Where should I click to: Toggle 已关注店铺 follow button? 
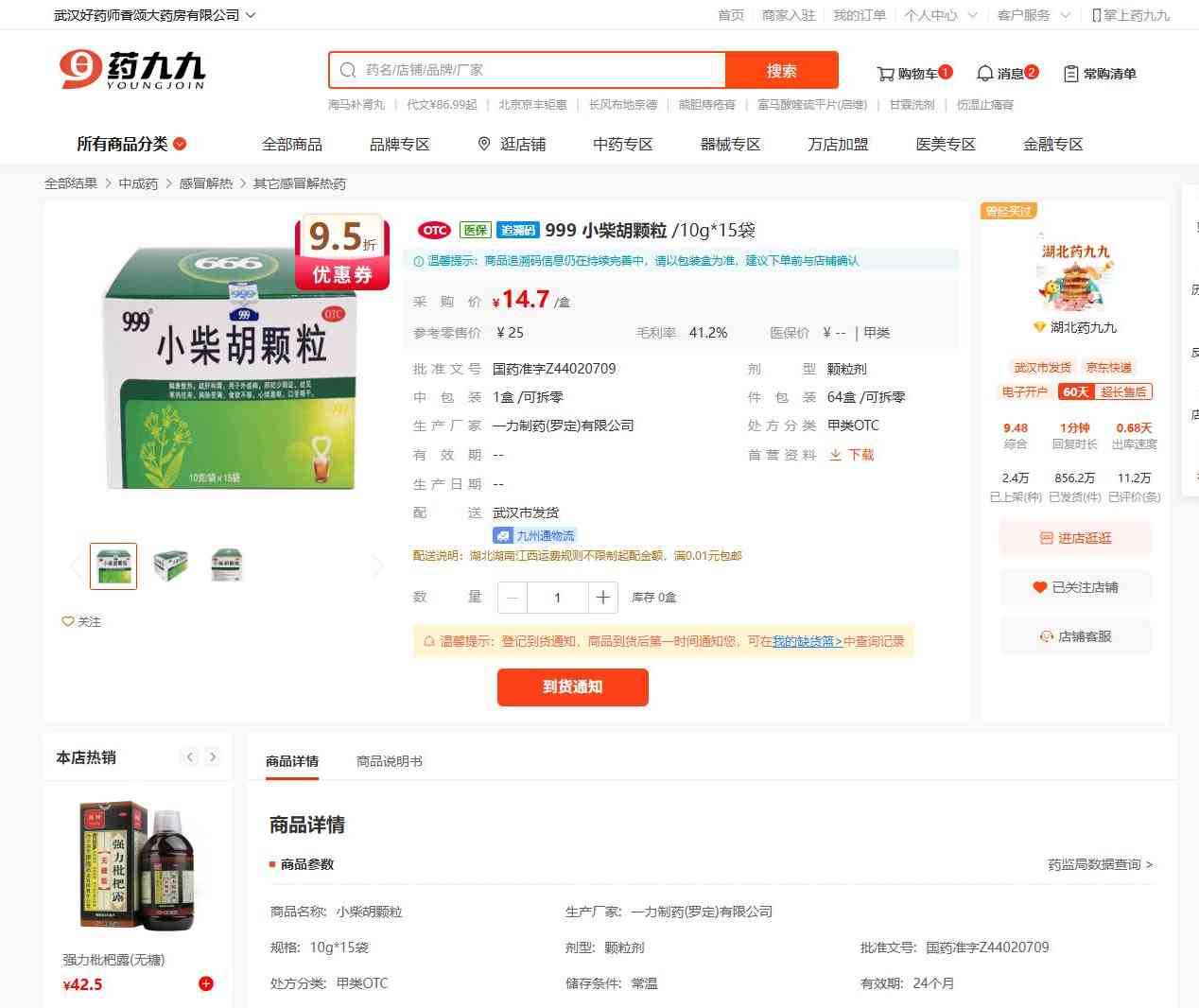[x=1075, y=587]
